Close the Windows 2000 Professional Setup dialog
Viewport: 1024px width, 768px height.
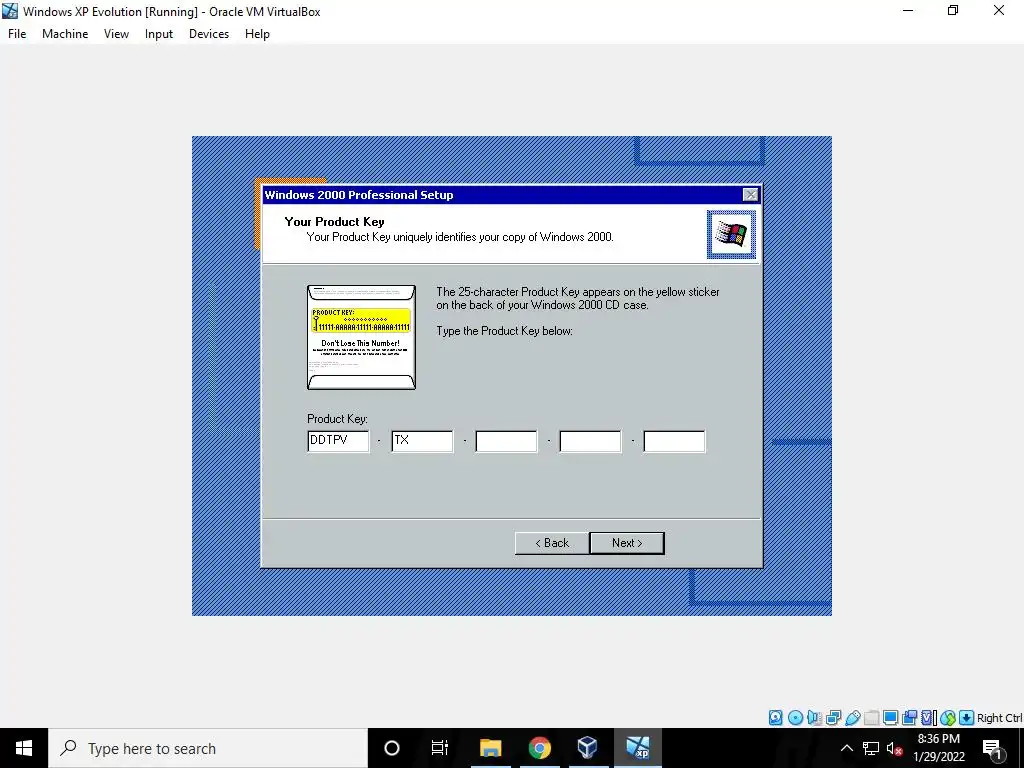(750, 195)
